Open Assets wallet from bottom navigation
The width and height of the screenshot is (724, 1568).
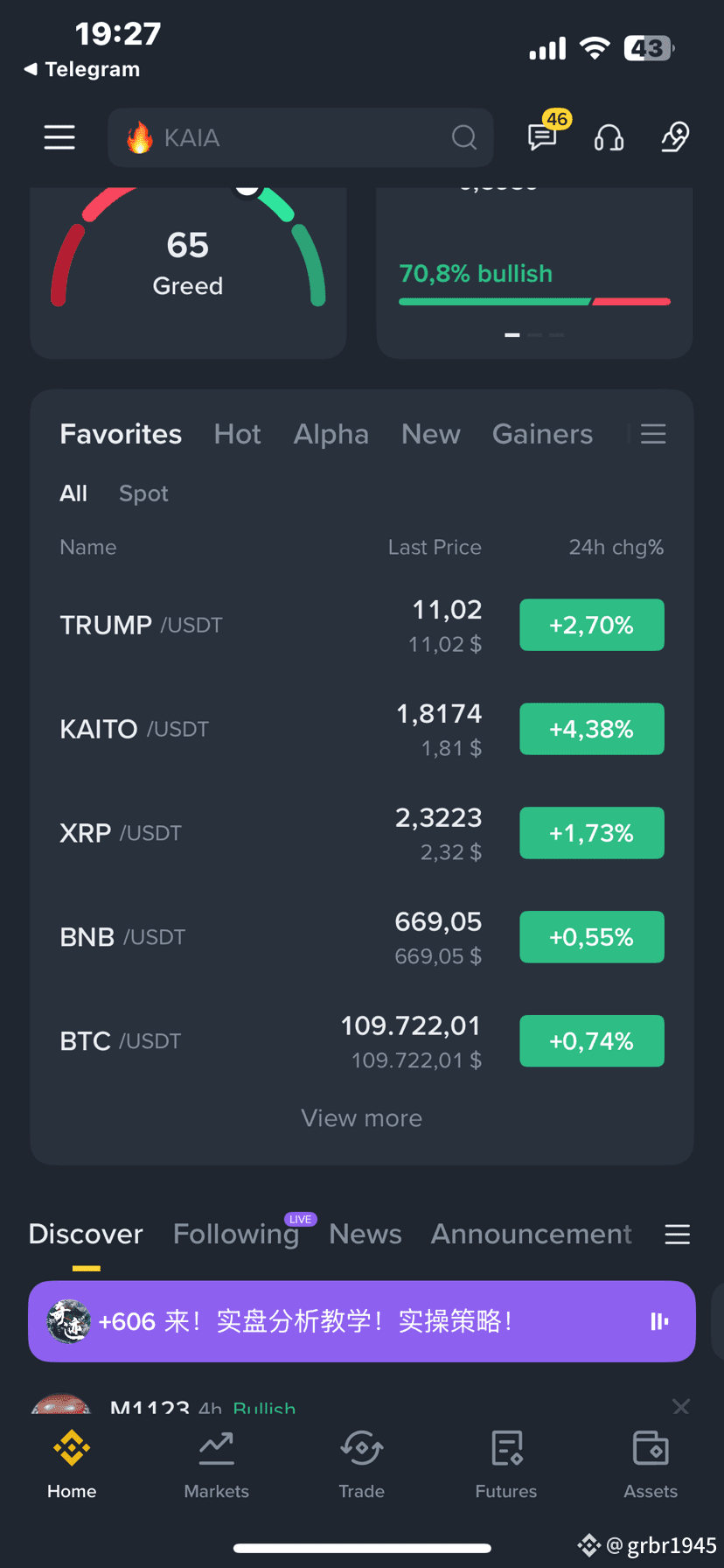point(651,1465)
